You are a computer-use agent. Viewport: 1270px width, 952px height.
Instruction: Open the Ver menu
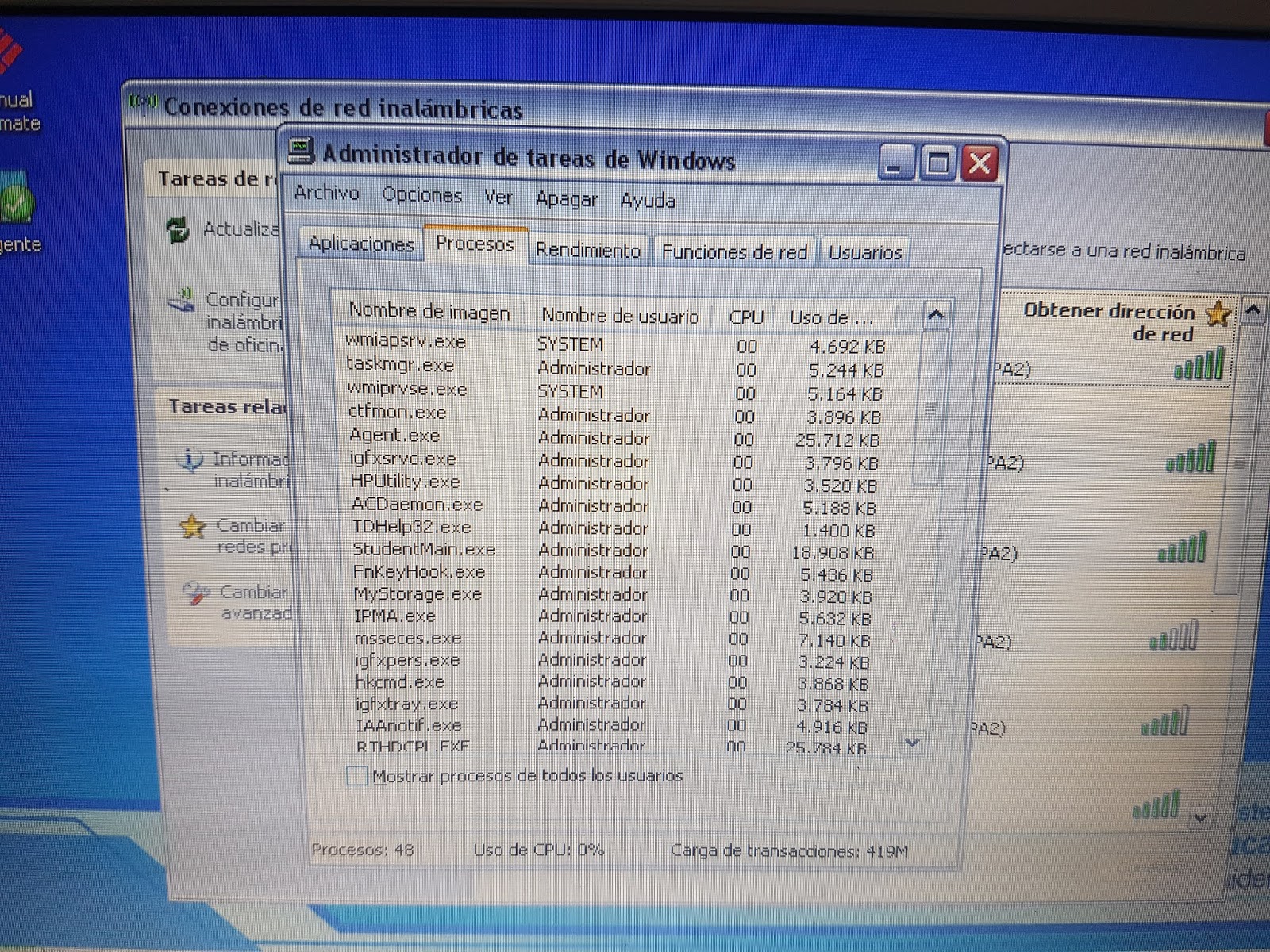tap(498, 197)
